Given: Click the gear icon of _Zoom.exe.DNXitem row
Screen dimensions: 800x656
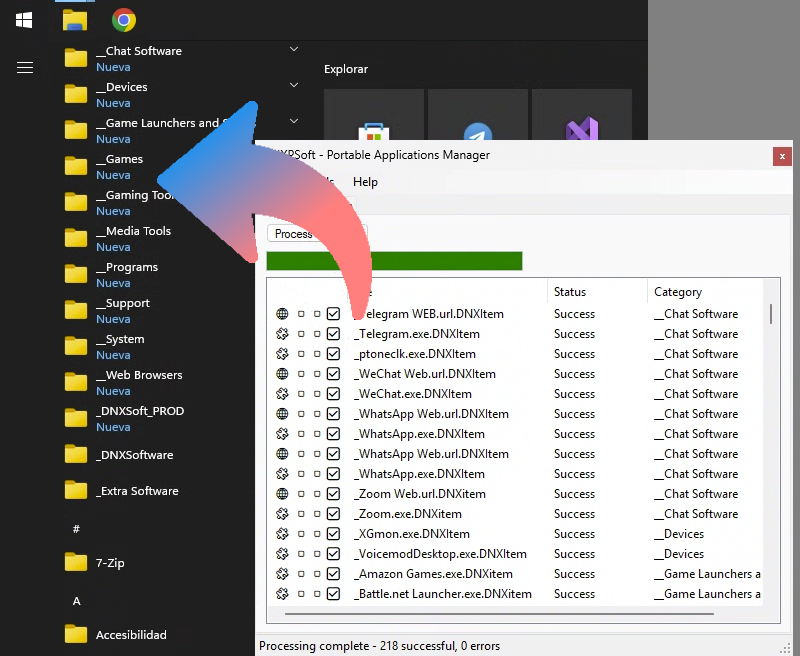Looking at the screenshot, I should (282, 514).
